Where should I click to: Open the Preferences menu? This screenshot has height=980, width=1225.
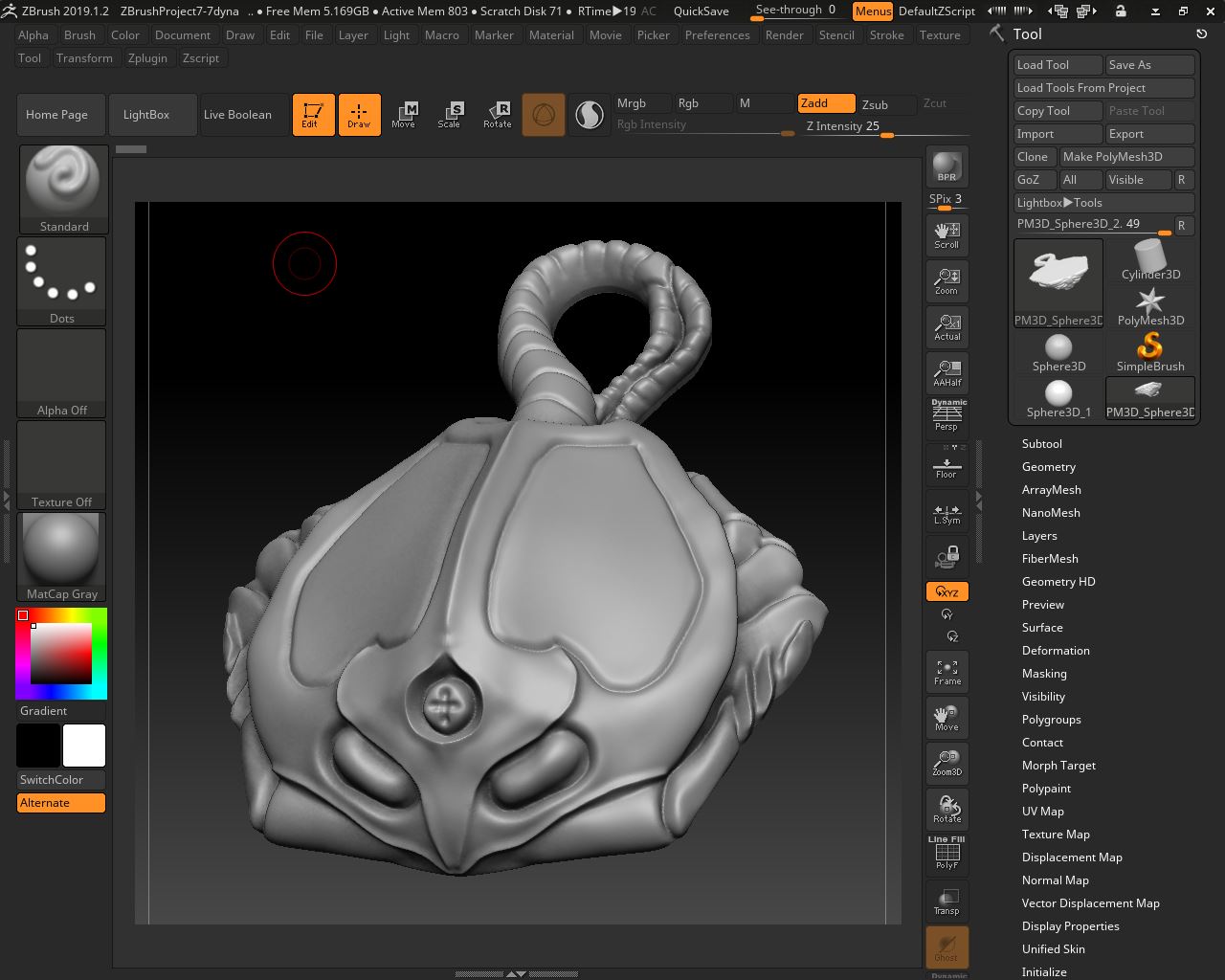click(x=717, y=35)
